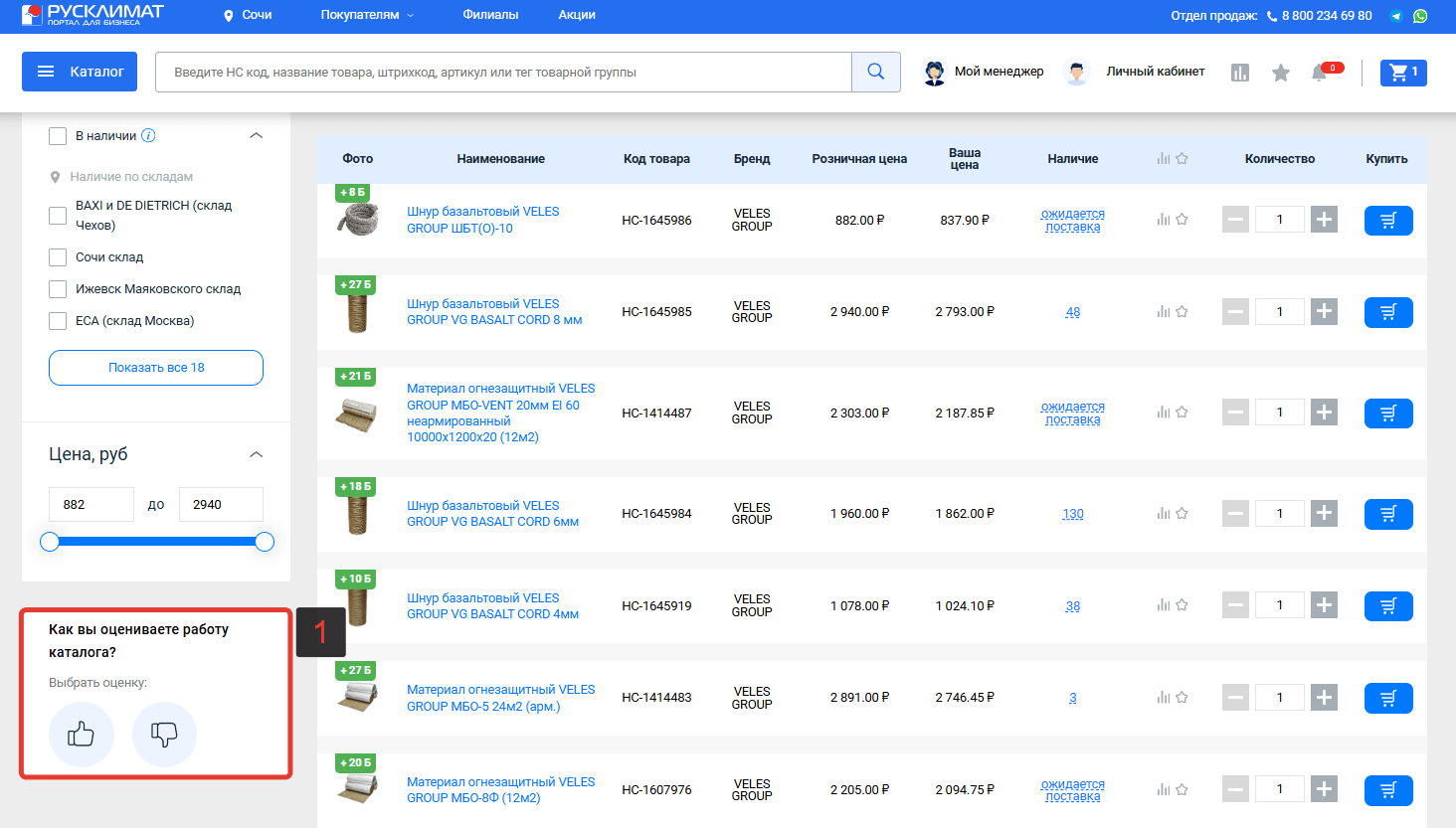This screenshot has height=828, width=1456.
Task: Click the right price slider handle
Action: tap(265, 542)
